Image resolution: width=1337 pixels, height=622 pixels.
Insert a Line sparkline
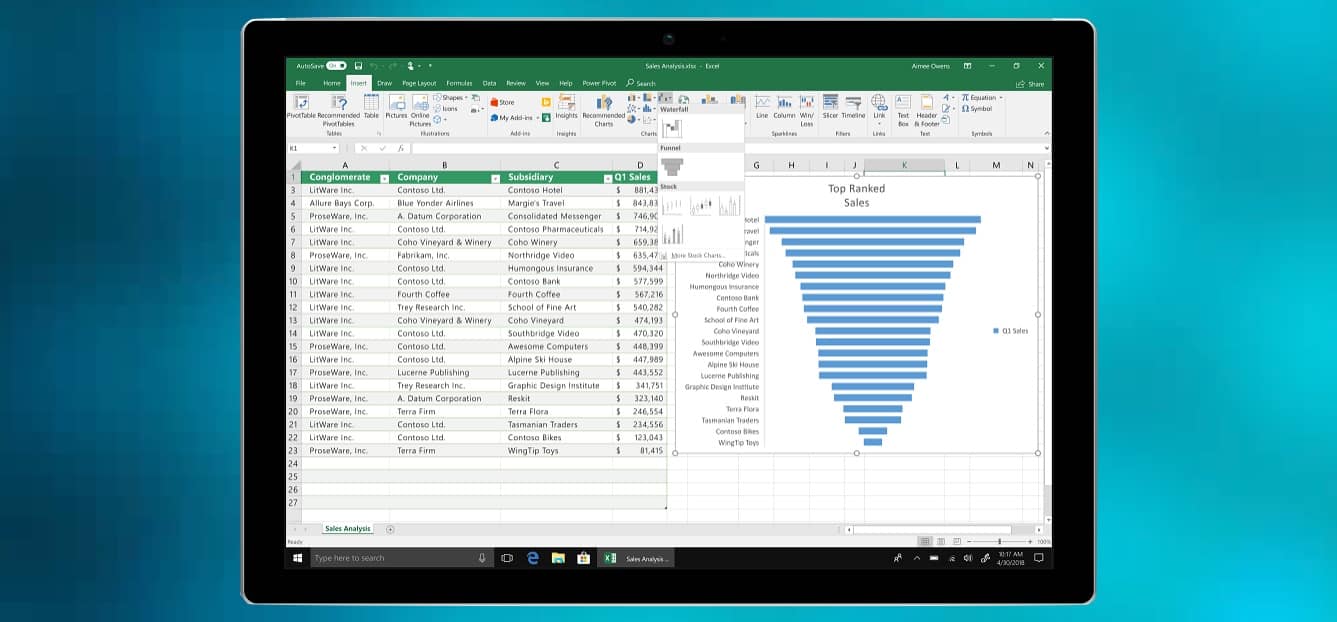pyautogui.click(x=762, y=108)
